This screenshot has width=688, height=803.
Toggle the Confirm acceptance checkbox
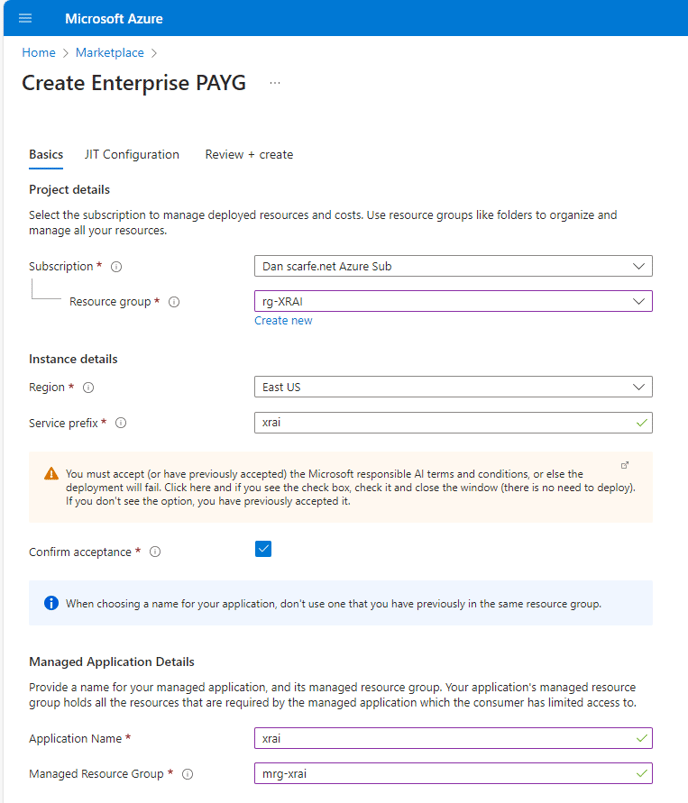263,549
